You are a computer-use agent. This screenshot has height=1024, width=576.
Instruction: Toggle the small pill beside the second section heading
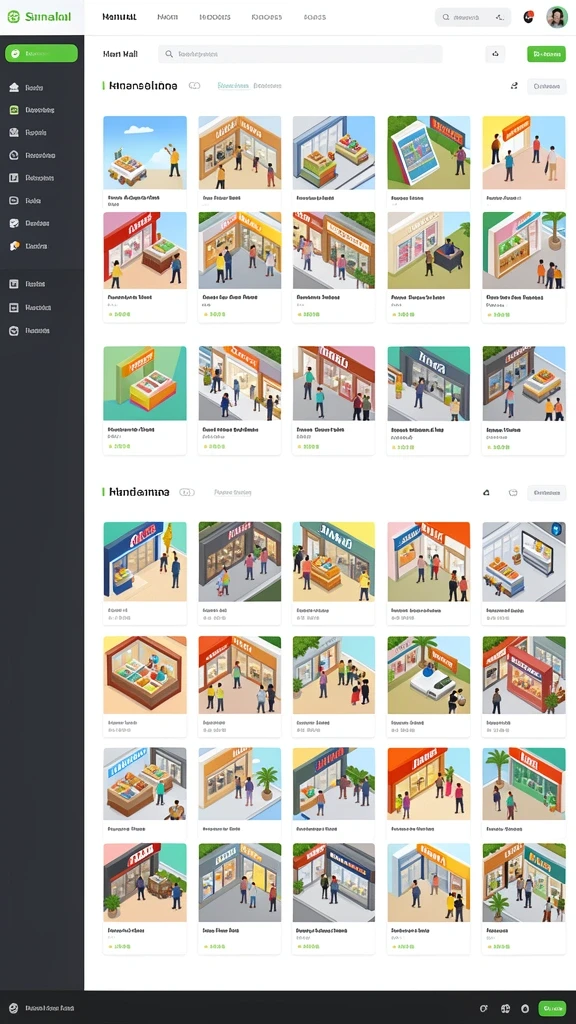pos(187,492)
